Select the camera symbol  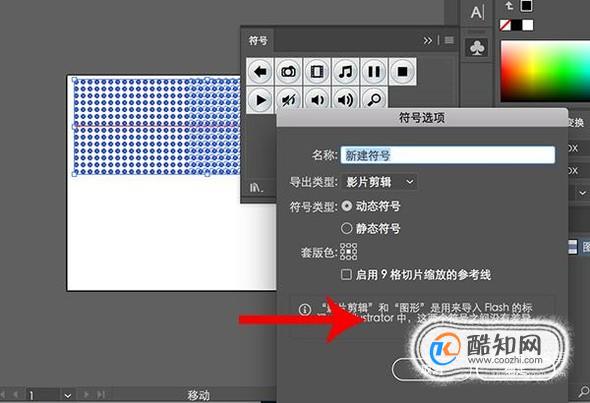(289, 71)
